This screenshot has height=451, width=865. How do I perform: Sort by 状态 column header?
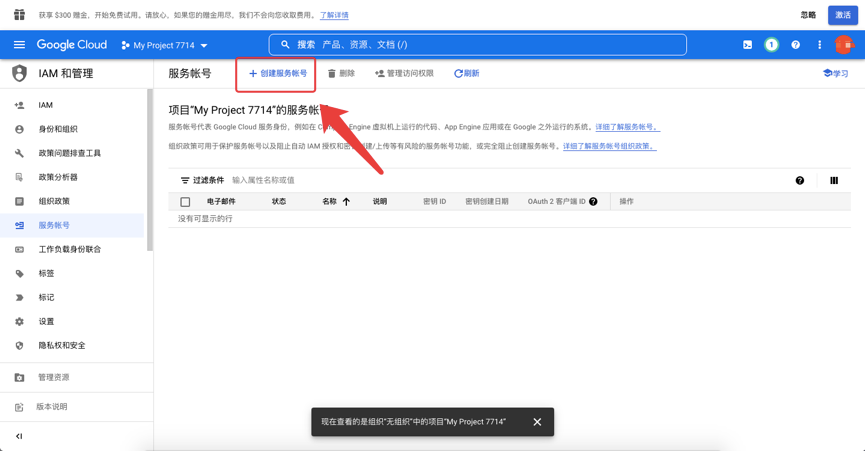(279, 201)
